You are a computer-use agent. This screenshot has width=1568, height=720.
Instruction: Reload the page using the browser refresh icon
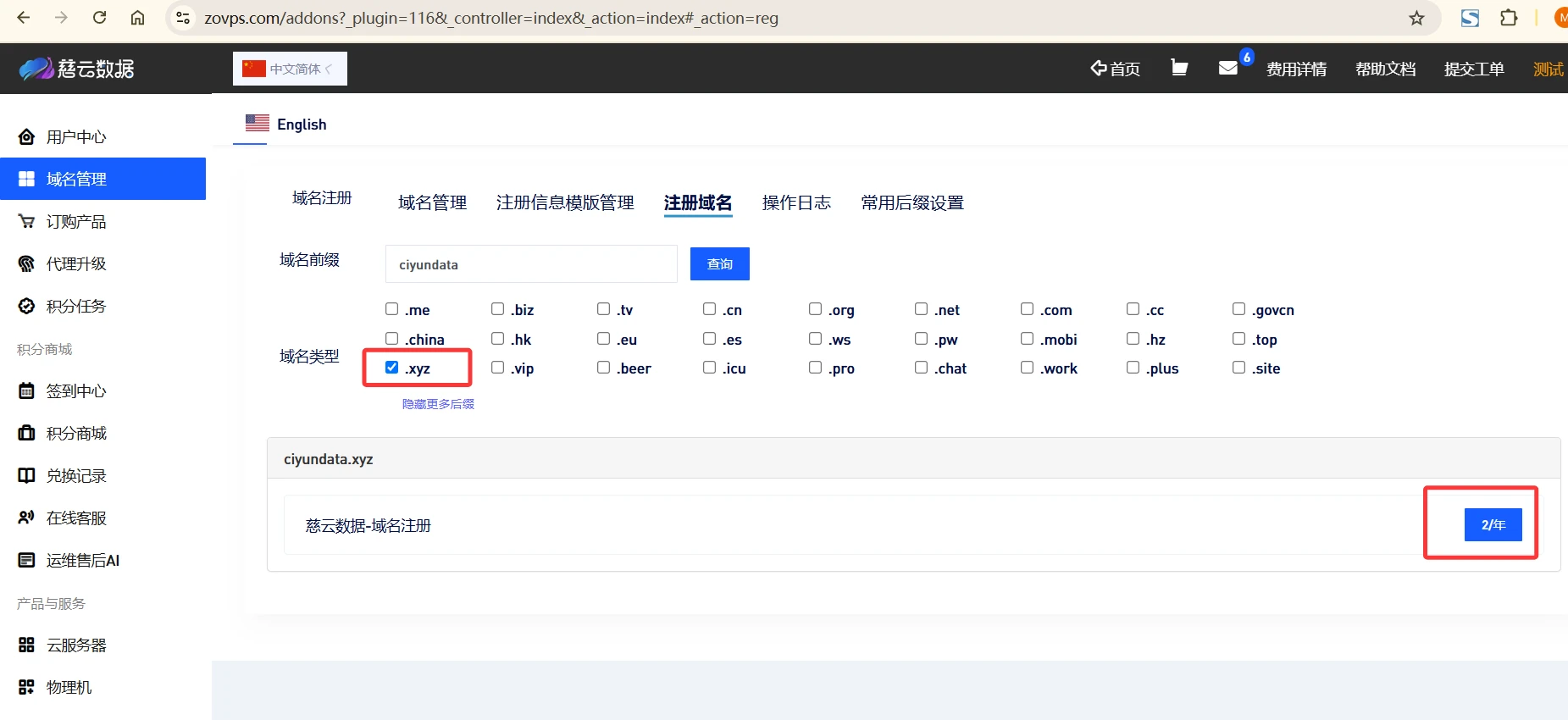pos(99,18)
